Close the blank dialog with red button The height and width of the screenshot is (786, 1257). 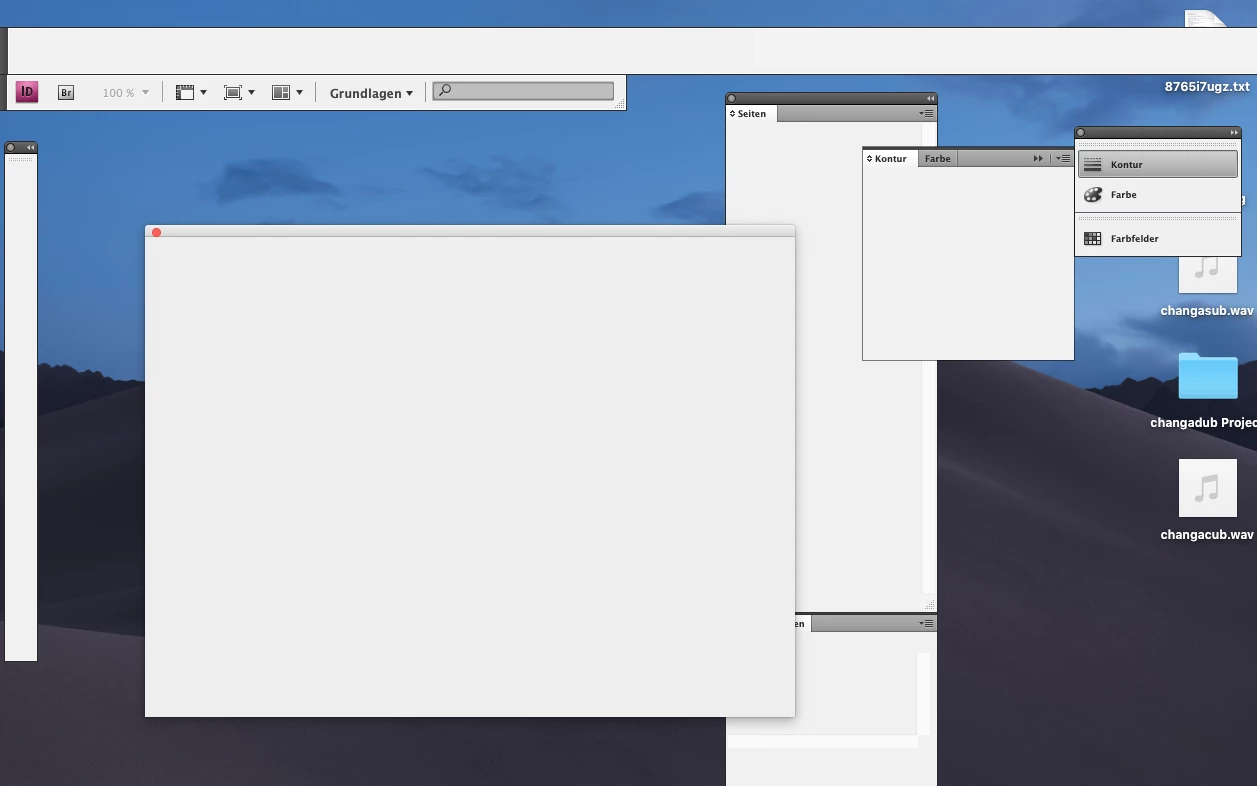[x=156, y=232]
